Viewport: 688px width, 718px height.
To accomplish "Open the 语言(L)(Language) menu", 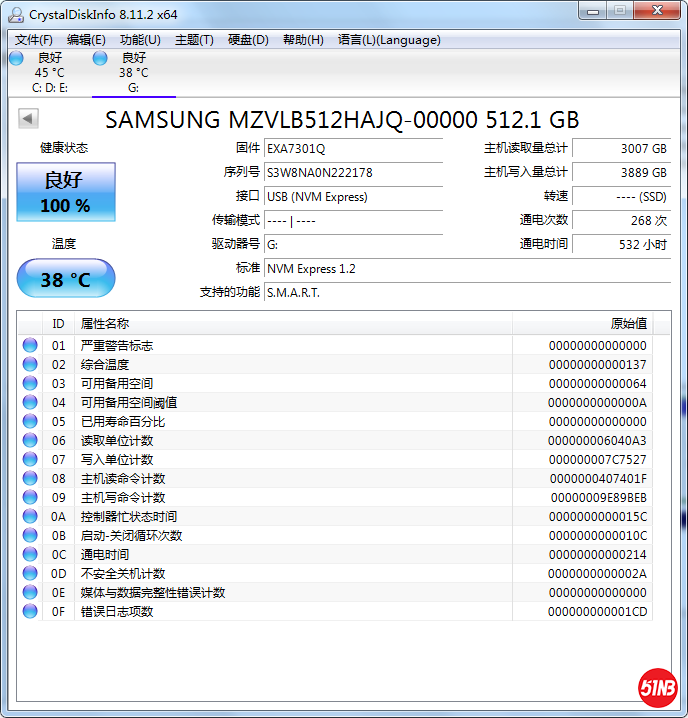I will coord(389,40).
